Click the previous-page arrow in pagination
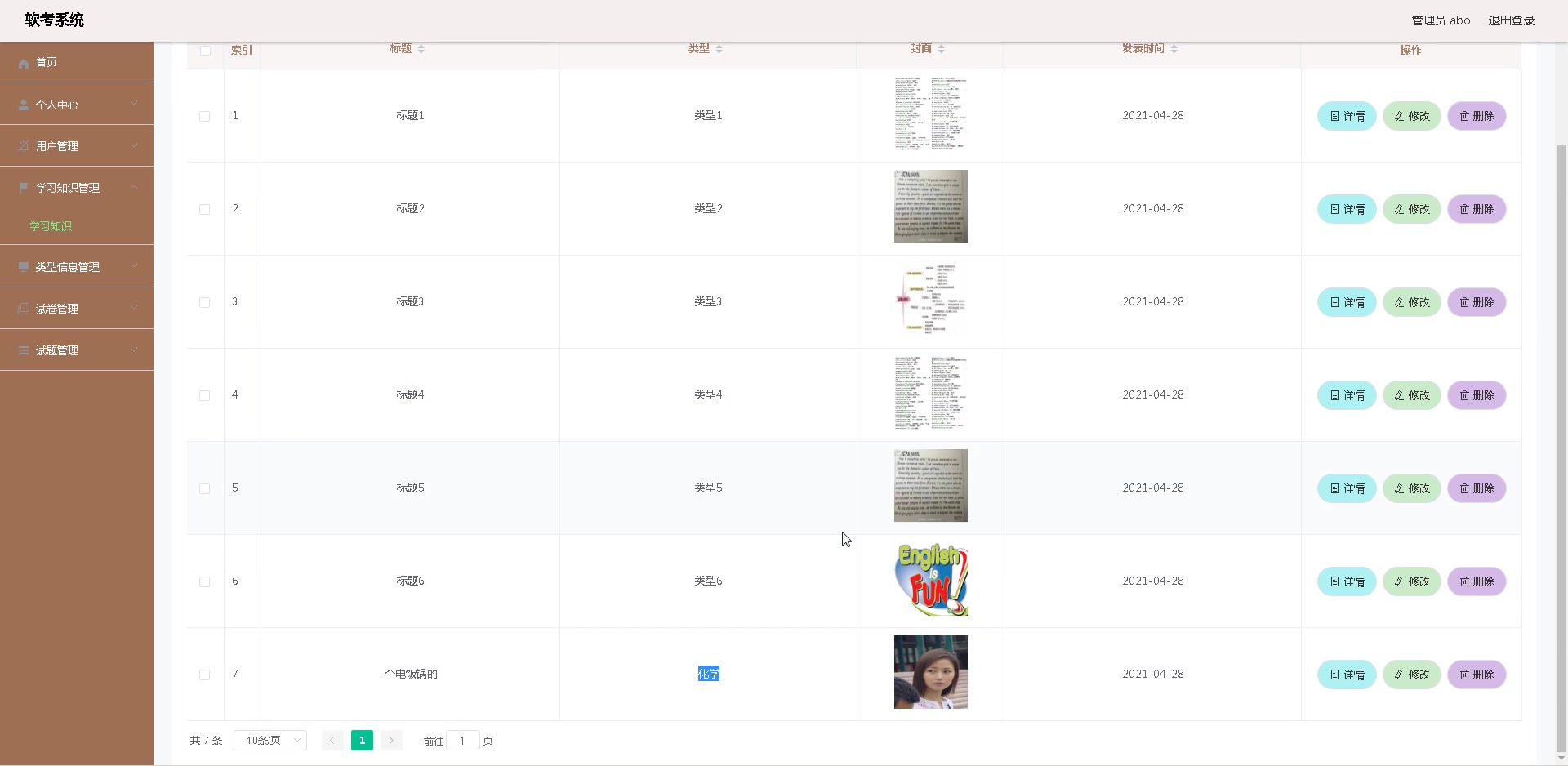 pos(332,741)
